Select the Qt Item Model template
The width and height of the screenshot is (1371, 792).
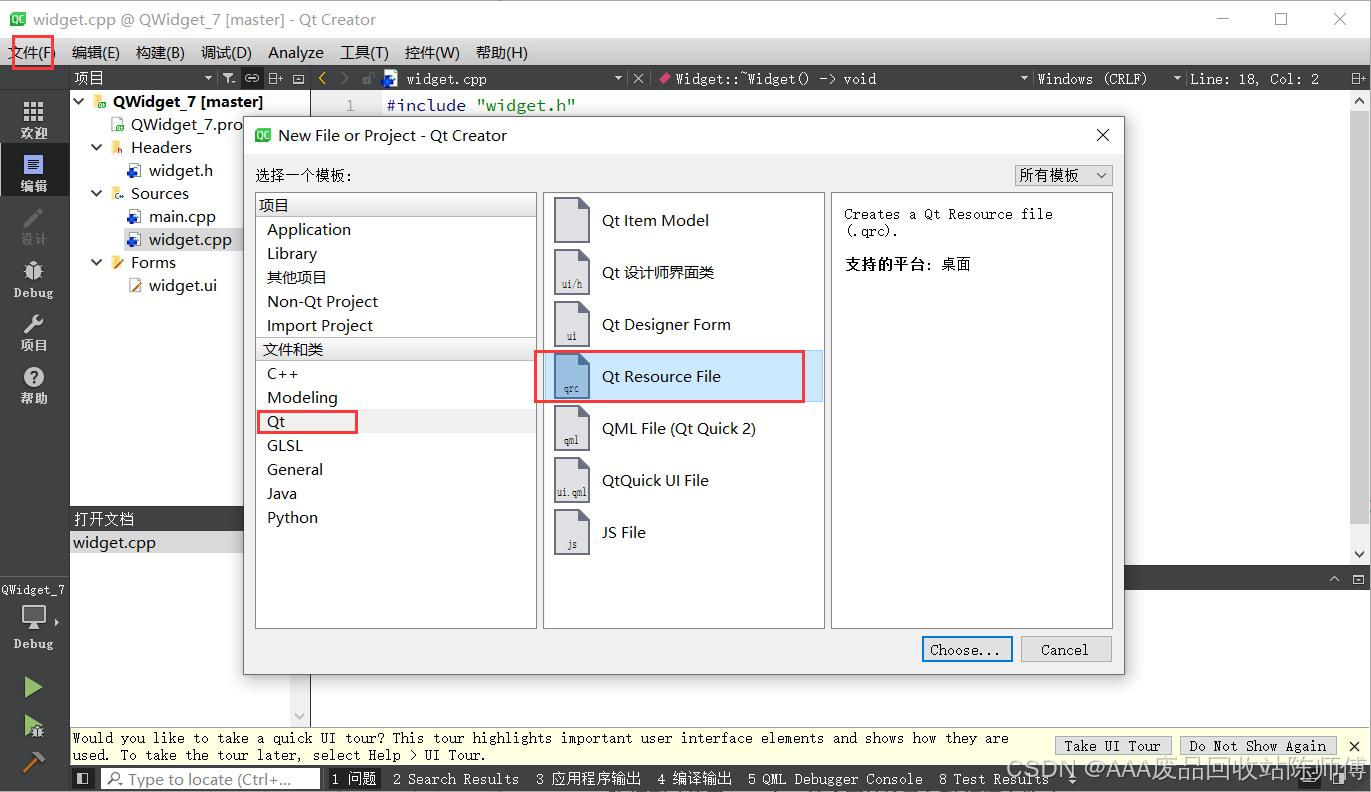(x=683, y=220)
